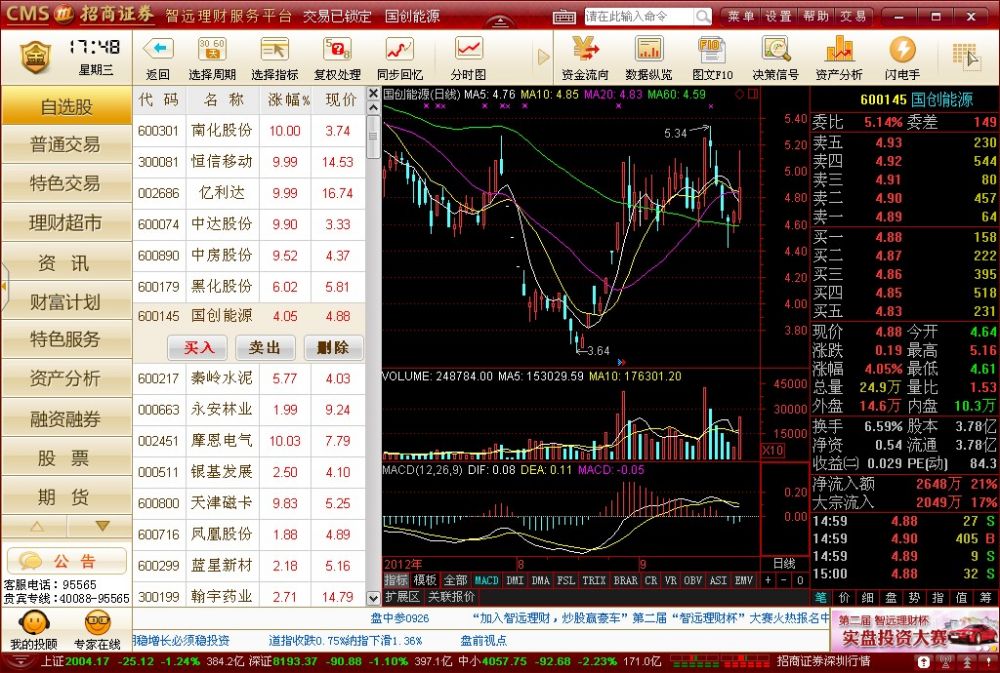The width and height of the screenshot is (1000, 673).
Task: Select the BRAR indicator tab
Action: [625, 581]
